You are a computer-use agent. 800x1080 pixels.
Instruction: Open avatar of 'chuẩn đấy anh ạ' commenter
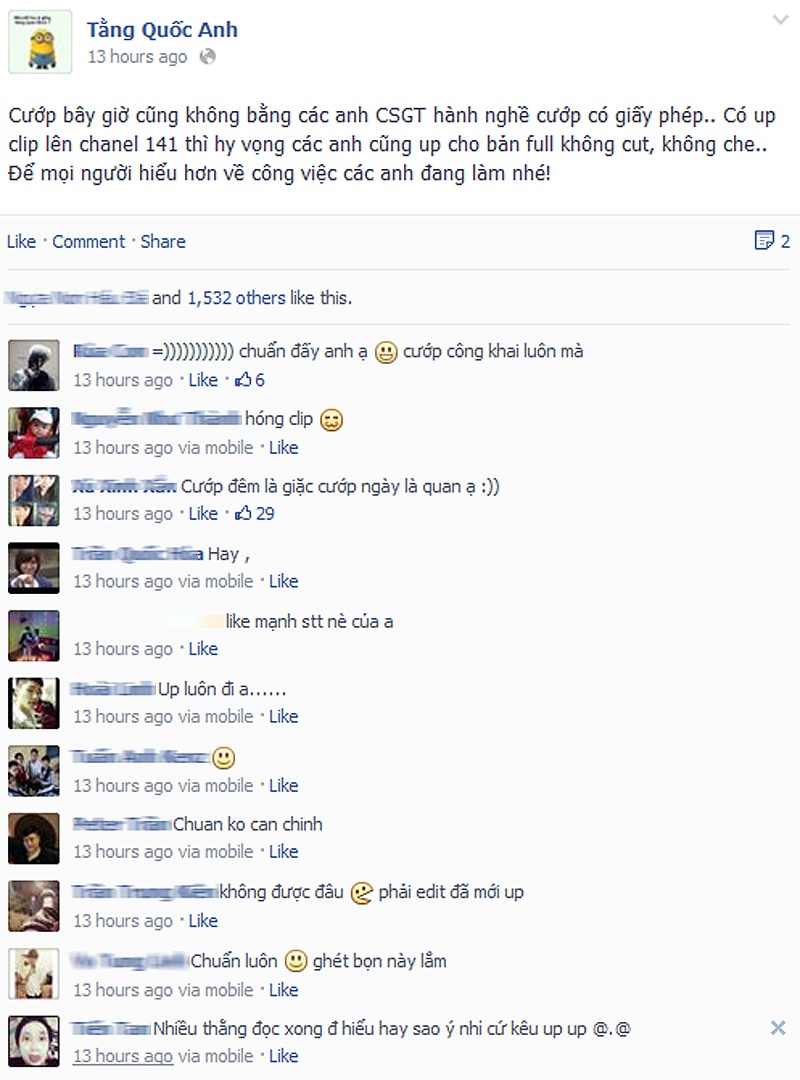(x=34, y=365)
